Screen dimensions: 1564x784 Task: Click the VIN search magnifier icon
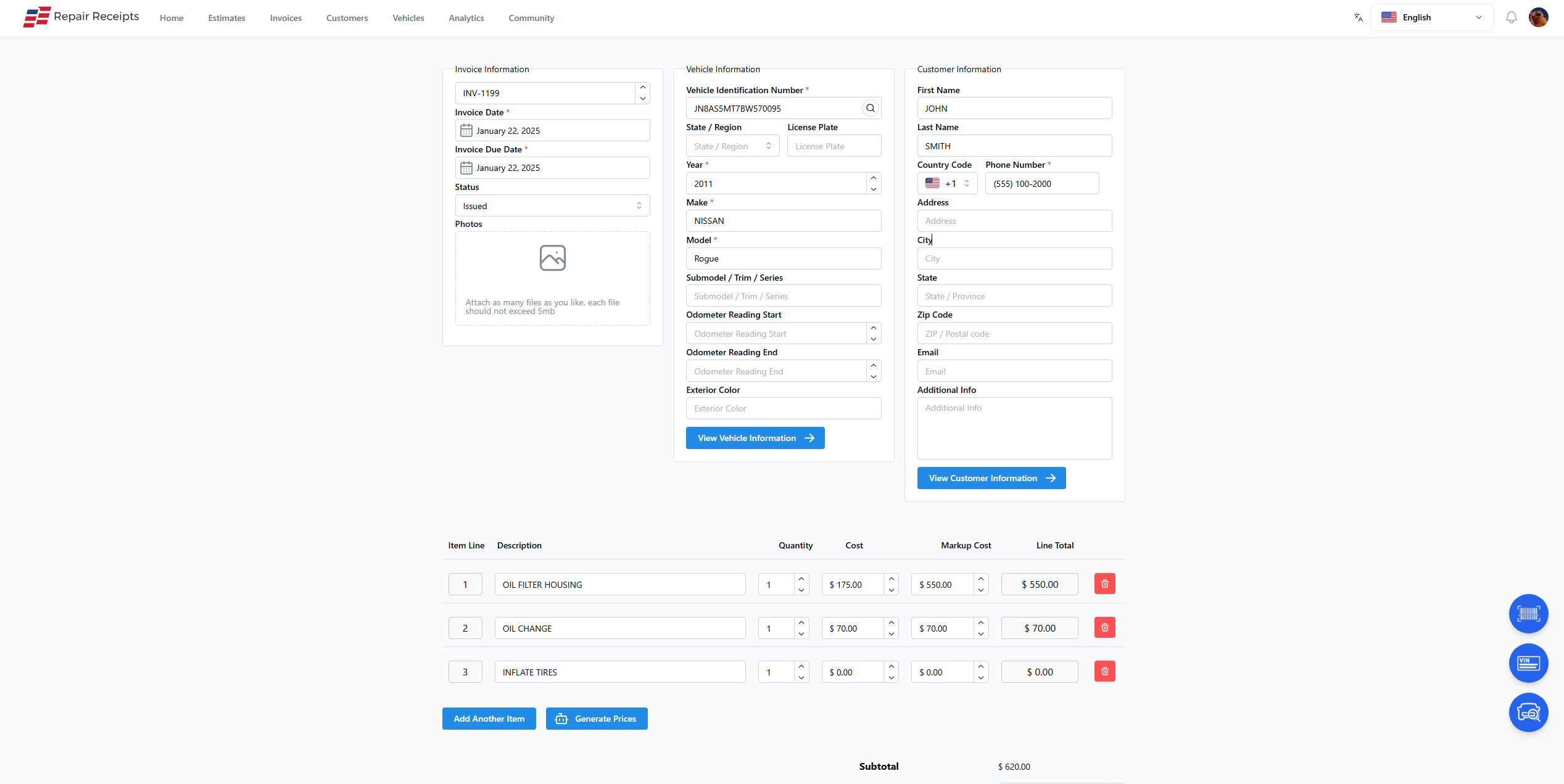(x=871, y=109)
